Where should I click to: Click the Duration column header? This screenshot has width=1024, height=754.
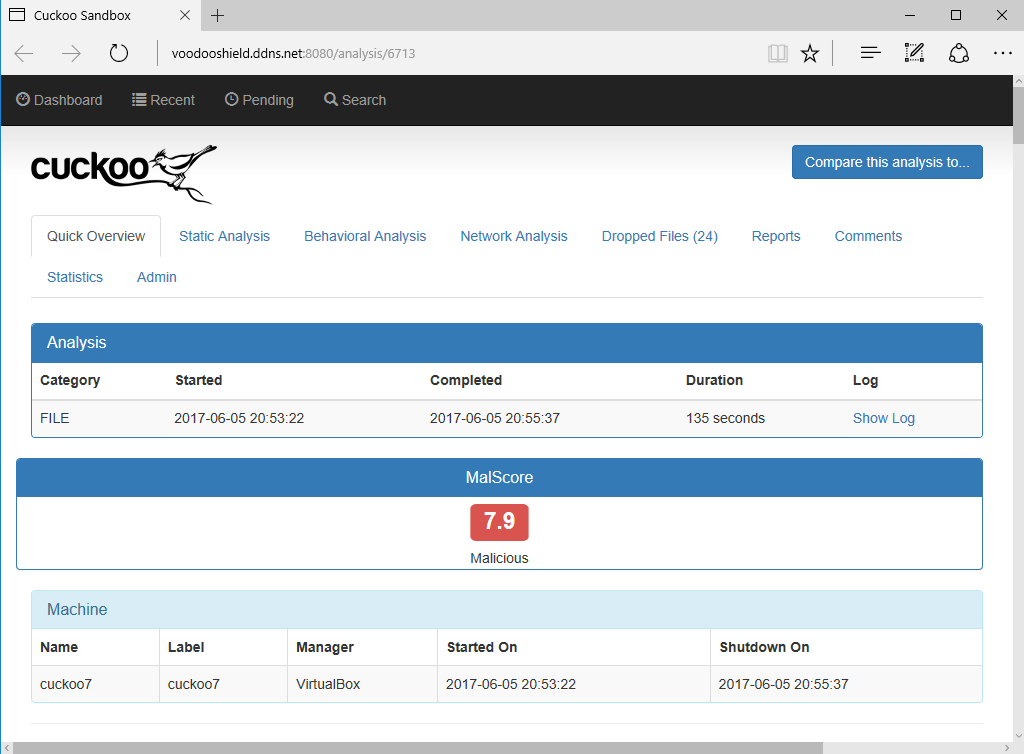(714, 380)
